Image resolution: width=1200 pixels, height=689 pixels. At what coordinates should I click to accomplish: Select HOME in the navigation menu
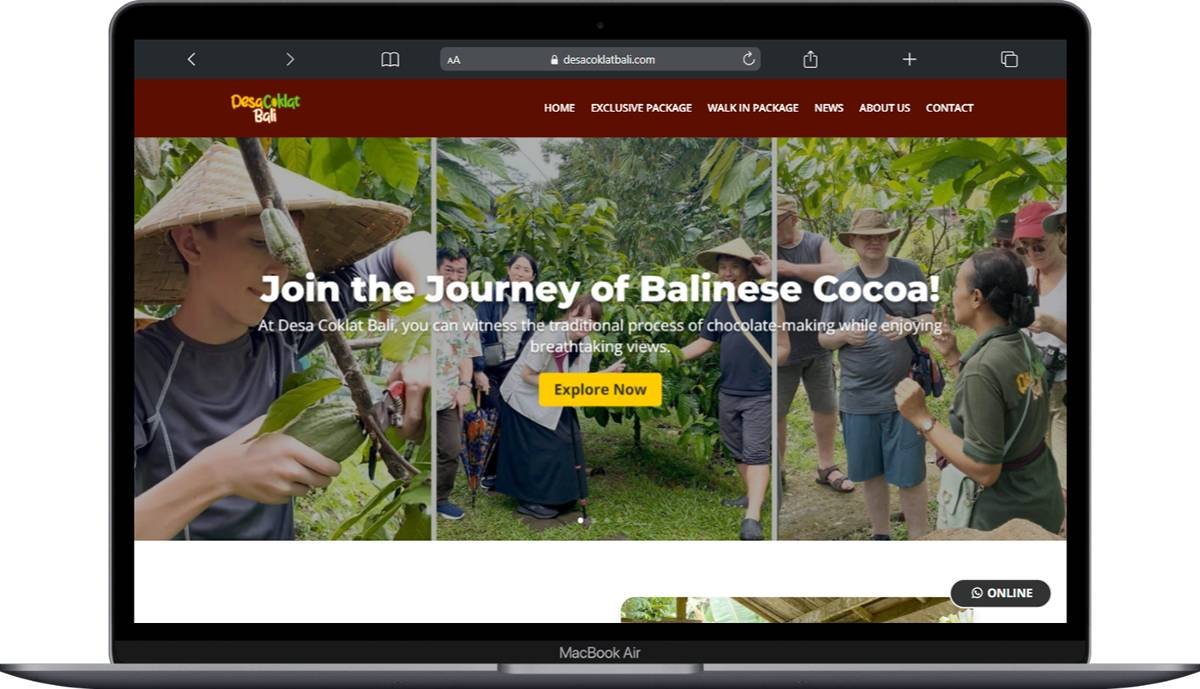pos(559,108)
